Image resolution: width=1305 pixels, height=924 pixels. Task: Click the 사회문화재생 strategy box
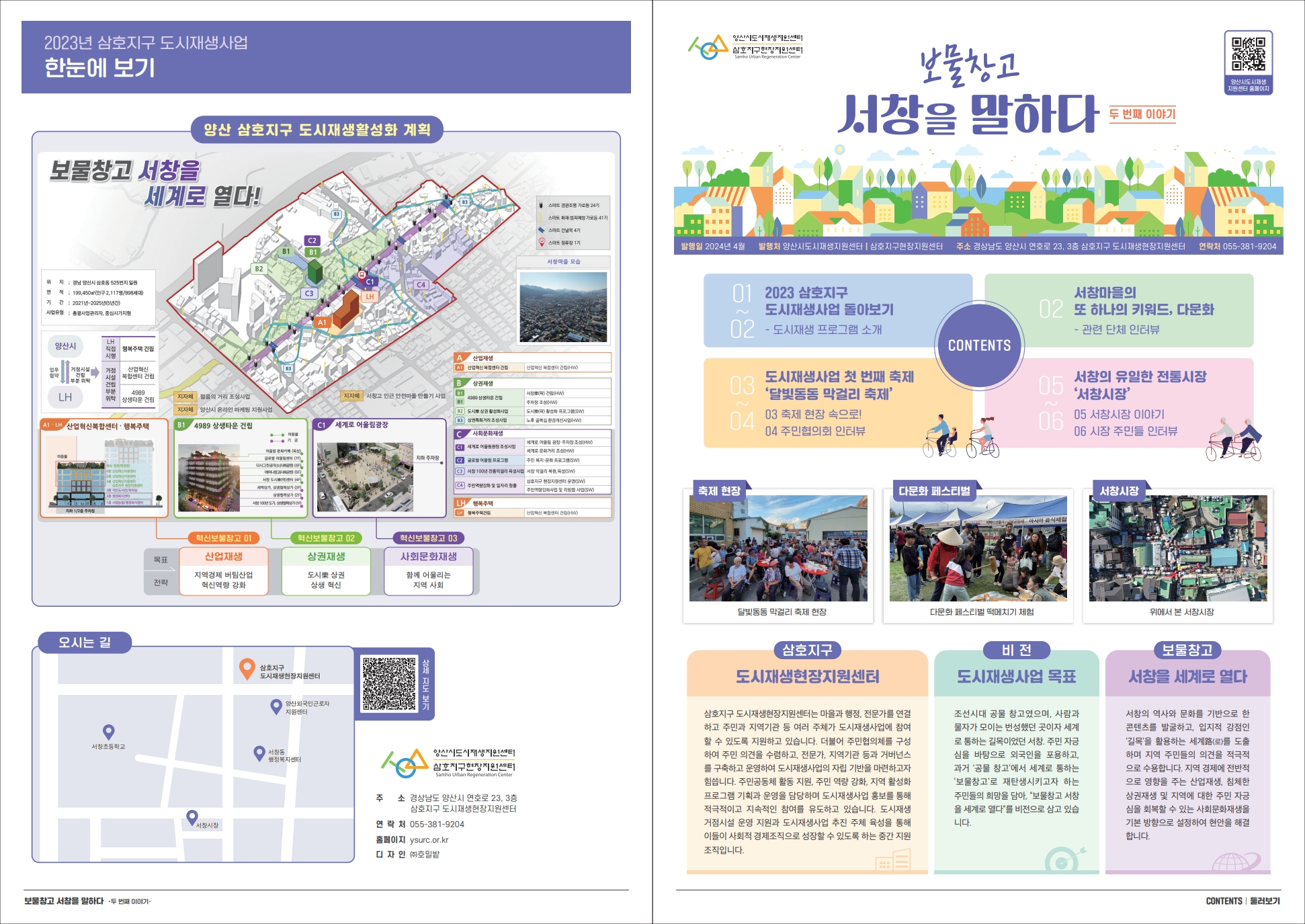[x=428, y=571]
